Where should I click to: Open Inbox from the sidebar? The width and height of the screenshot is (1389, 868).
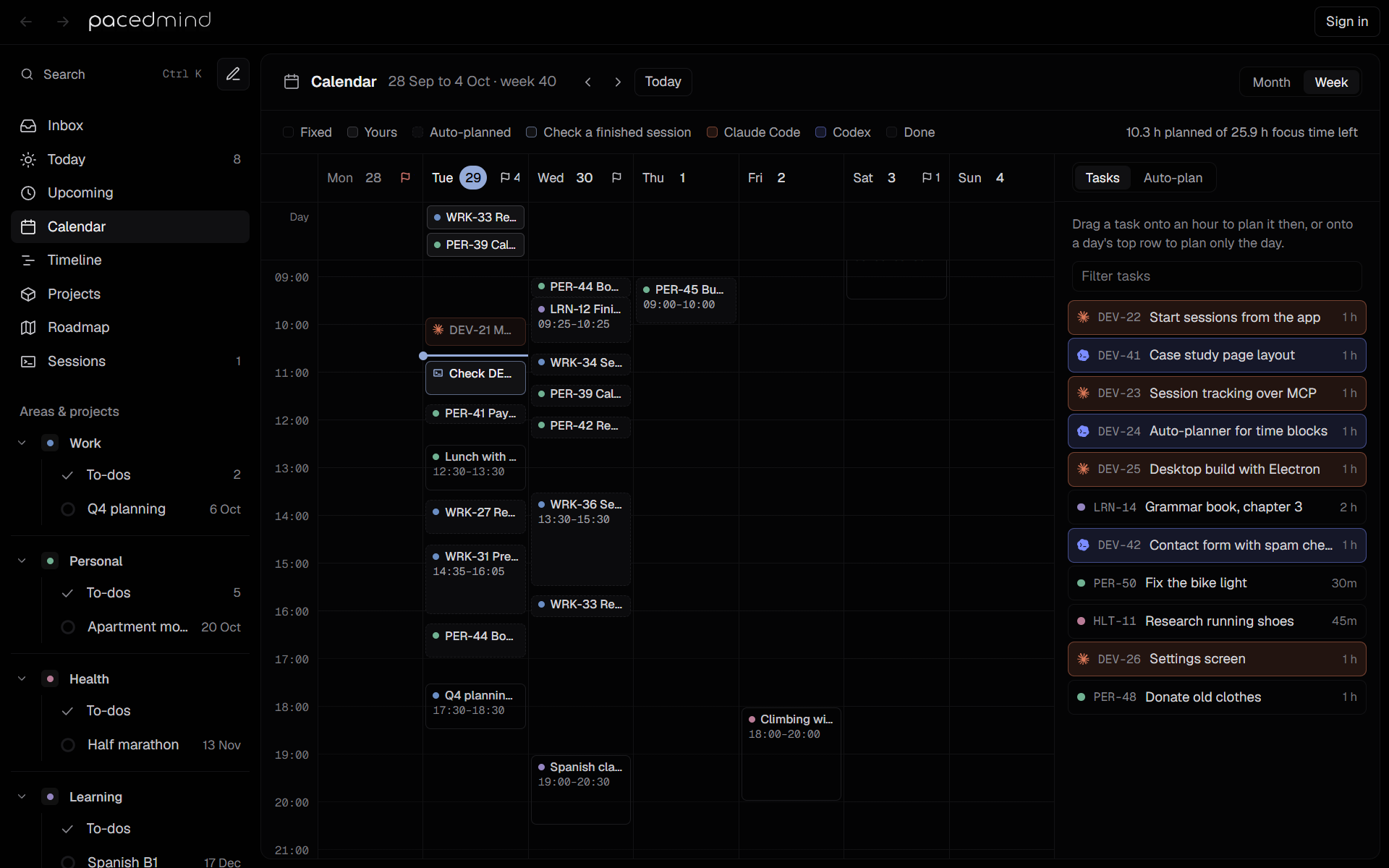click(x=130, y=125)
